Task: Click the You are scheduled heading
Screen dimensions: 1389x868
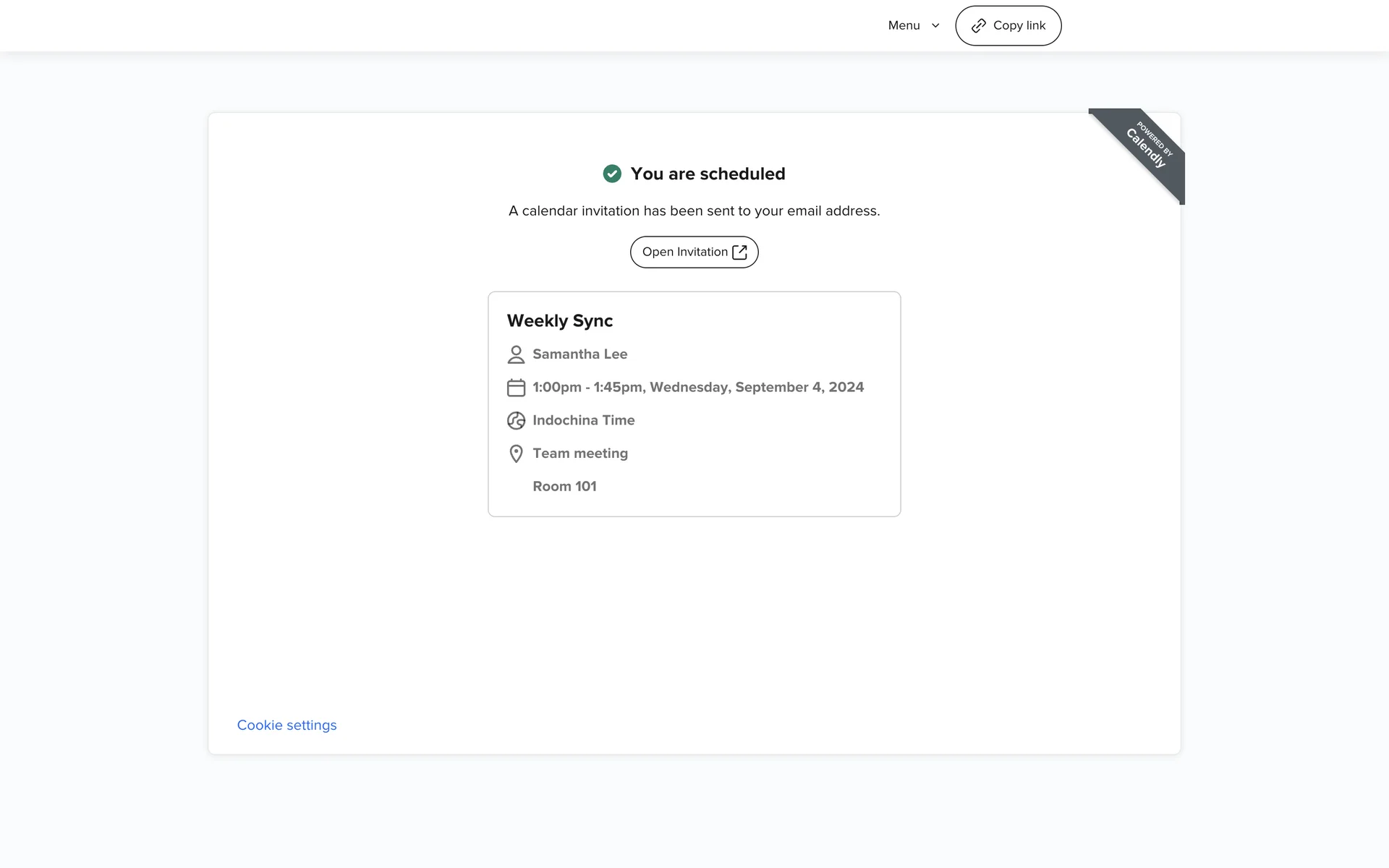Action: [707, 174]
